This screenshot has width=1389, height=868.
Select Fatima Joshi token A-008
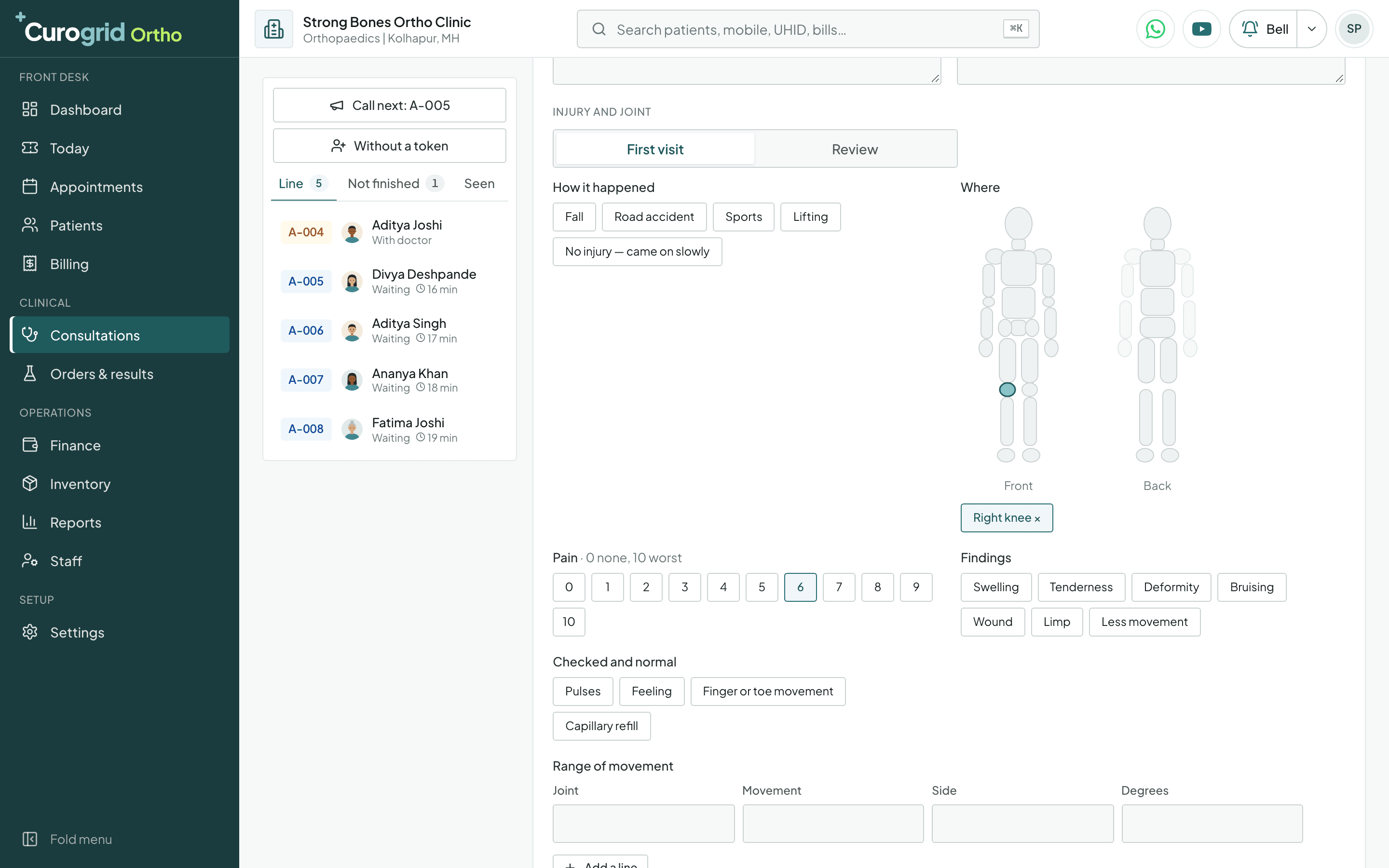tap(389, 429)
